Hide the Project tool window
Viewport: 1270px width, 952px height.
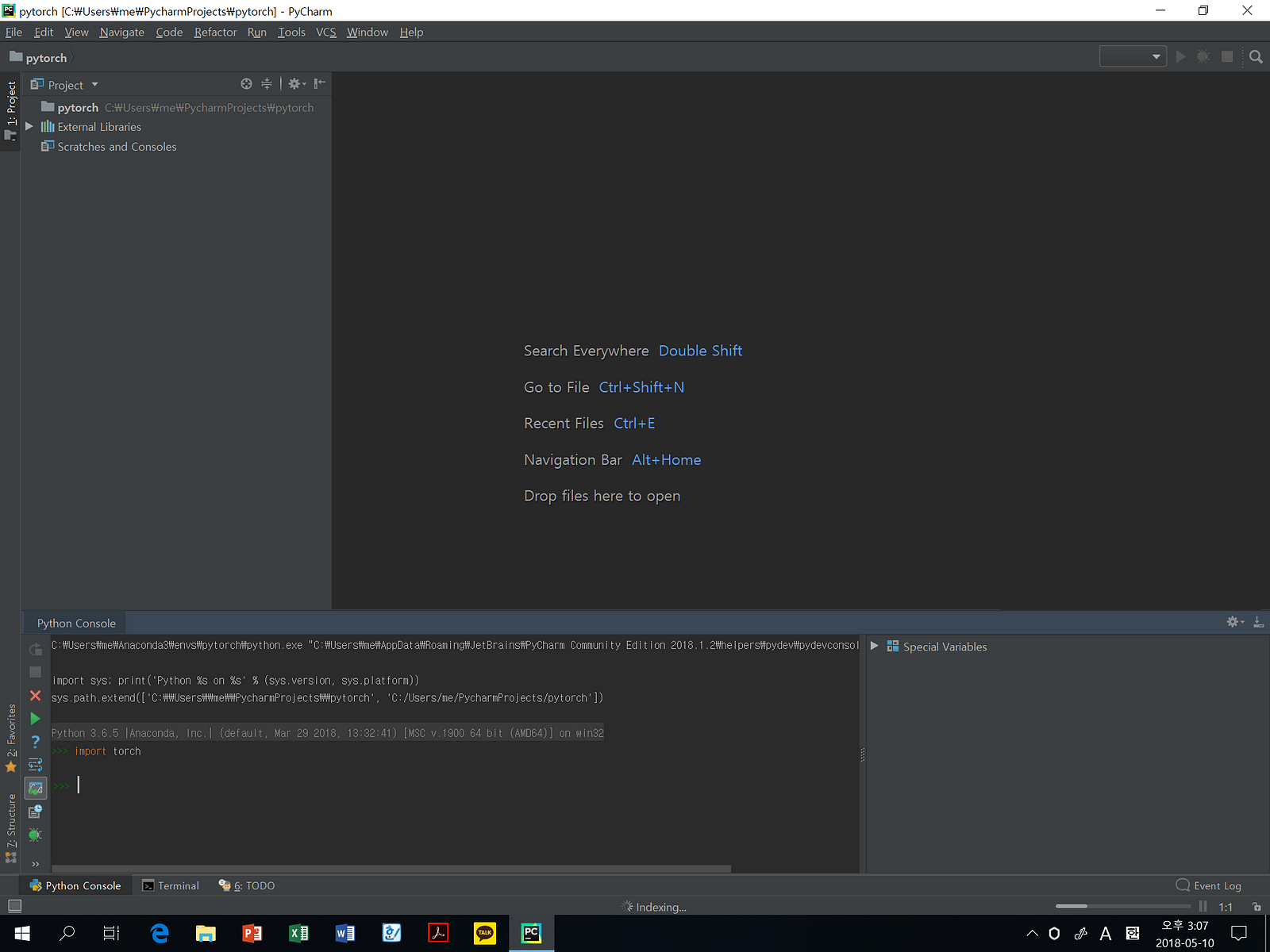tap(320, 84)
